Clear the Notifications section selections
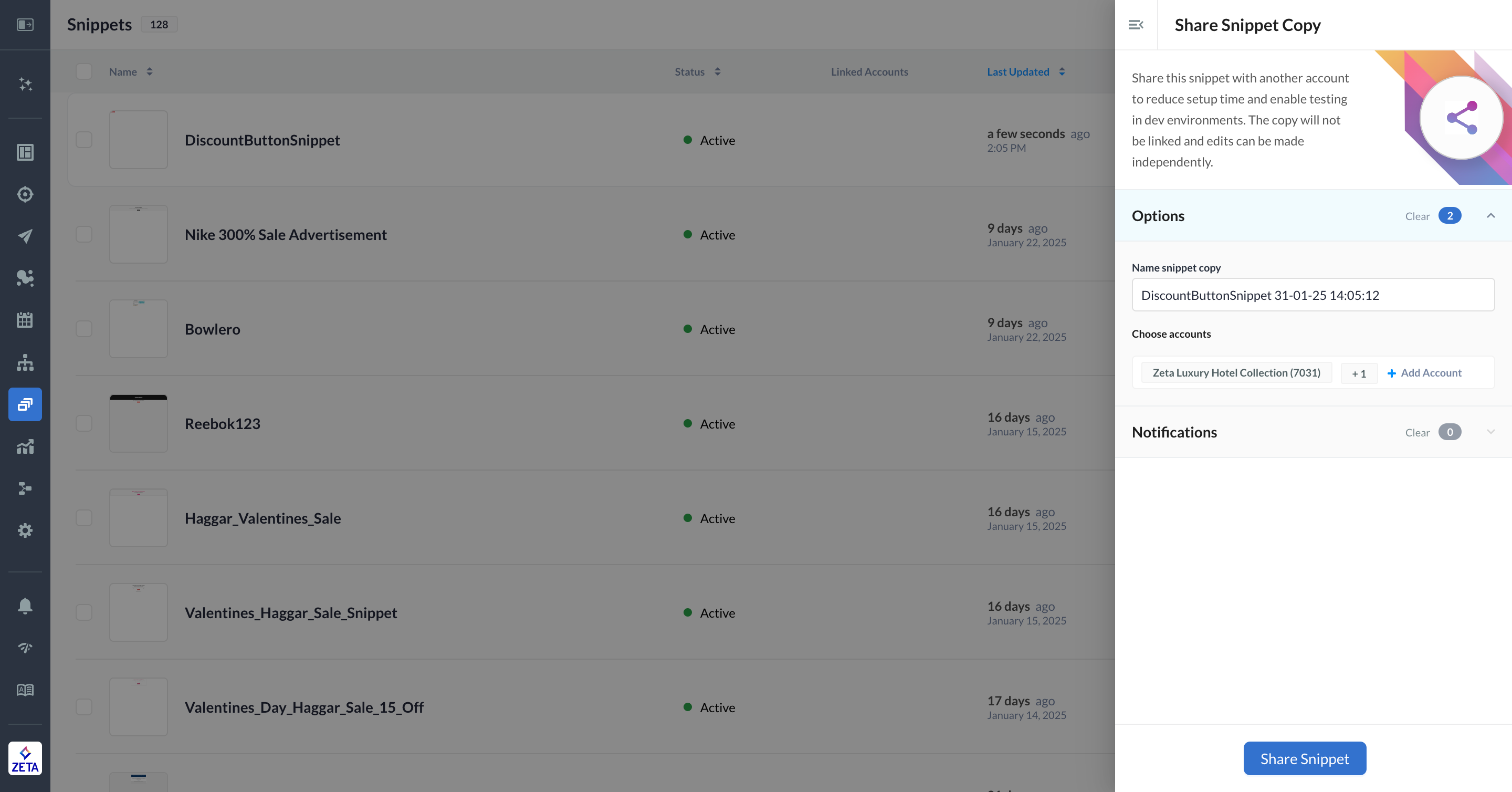 coord(1417,433)
